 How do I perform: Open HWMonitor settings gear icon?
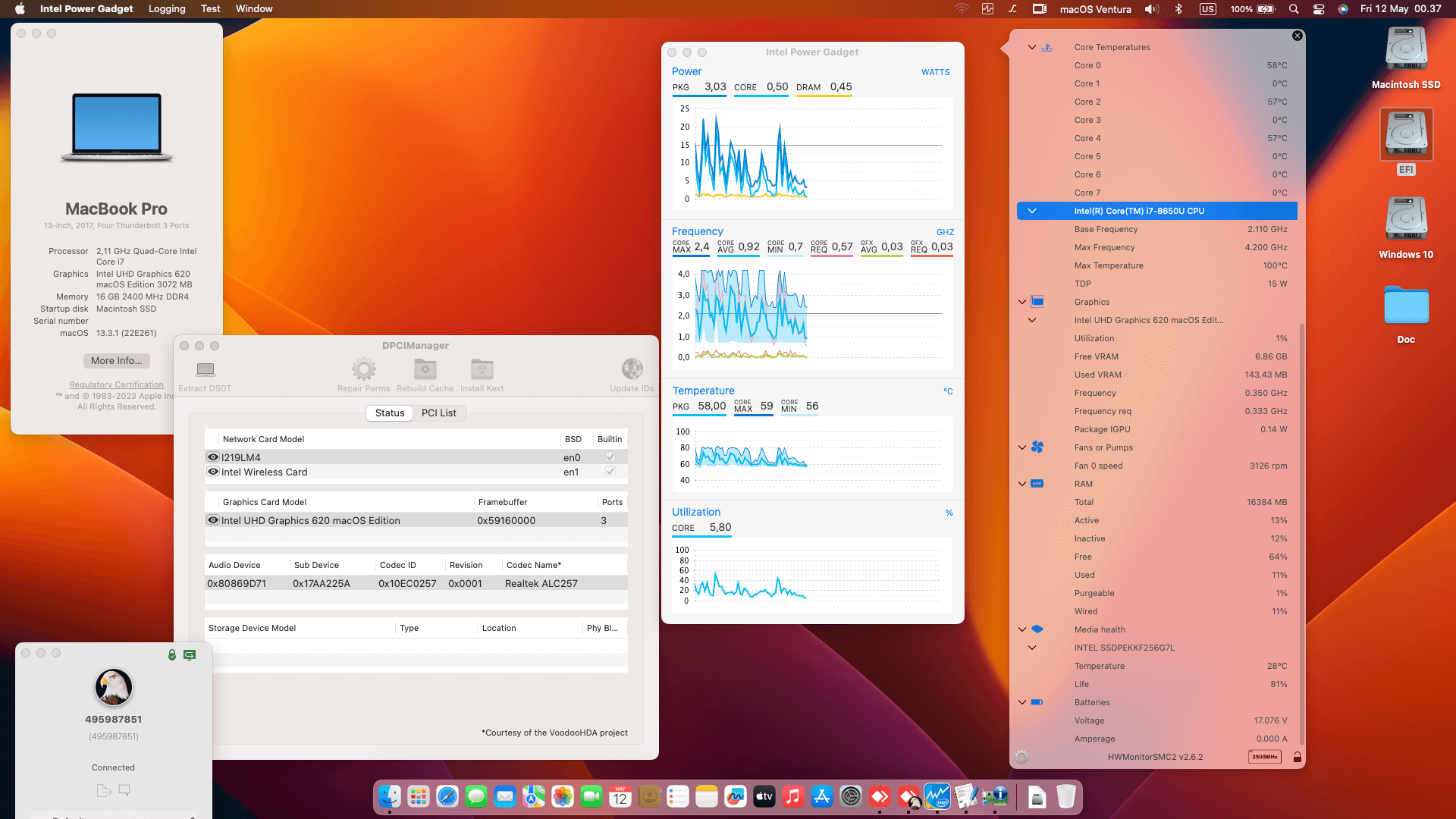coord(1021,757)
